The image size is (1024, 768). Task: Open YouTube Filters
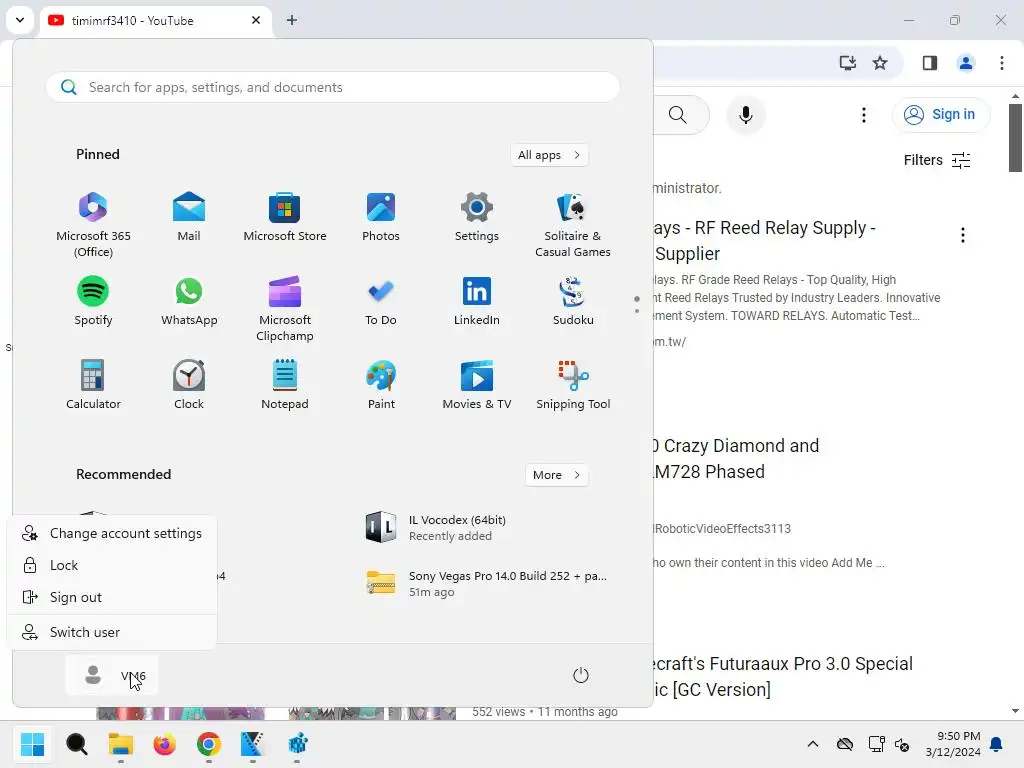click(x=936, y=160)
